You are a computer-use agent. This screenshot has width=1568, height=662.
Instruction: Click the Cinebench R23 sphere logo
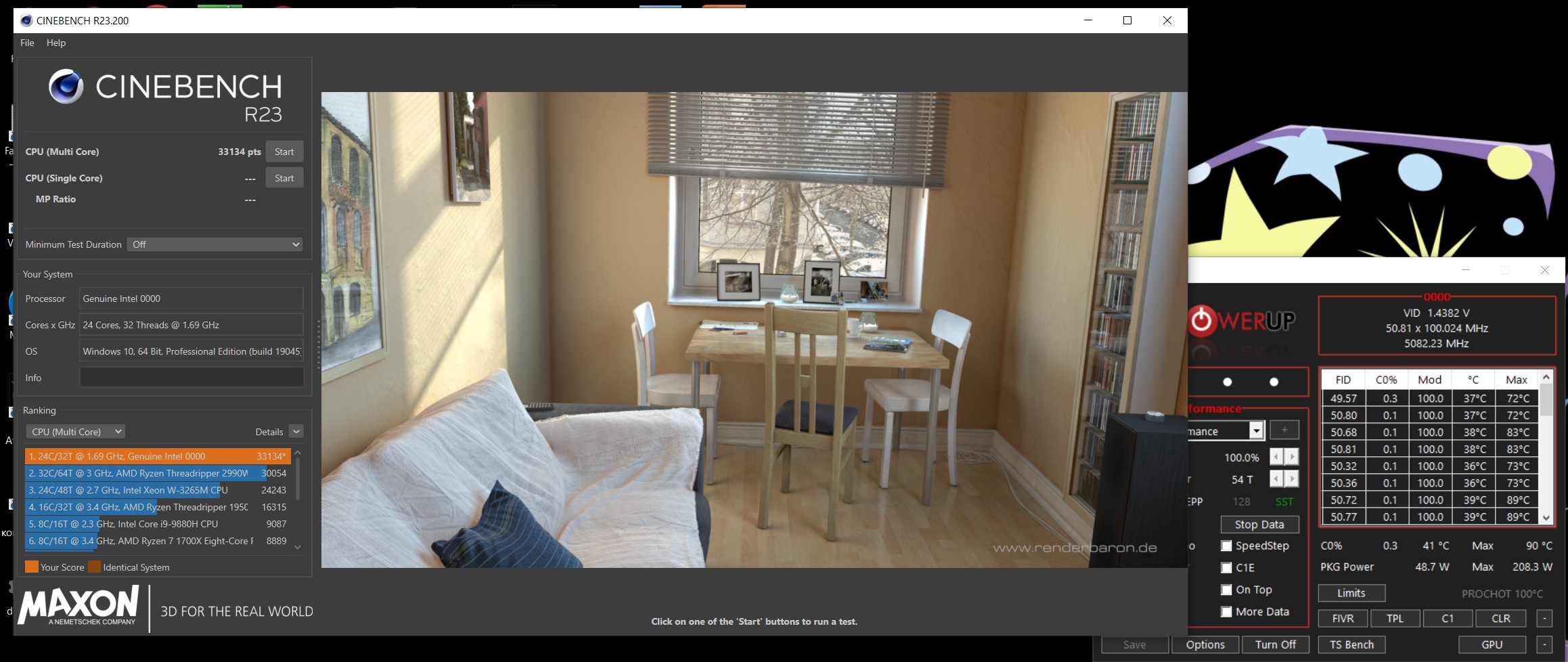pyautogui.click(x=66, y=87)
